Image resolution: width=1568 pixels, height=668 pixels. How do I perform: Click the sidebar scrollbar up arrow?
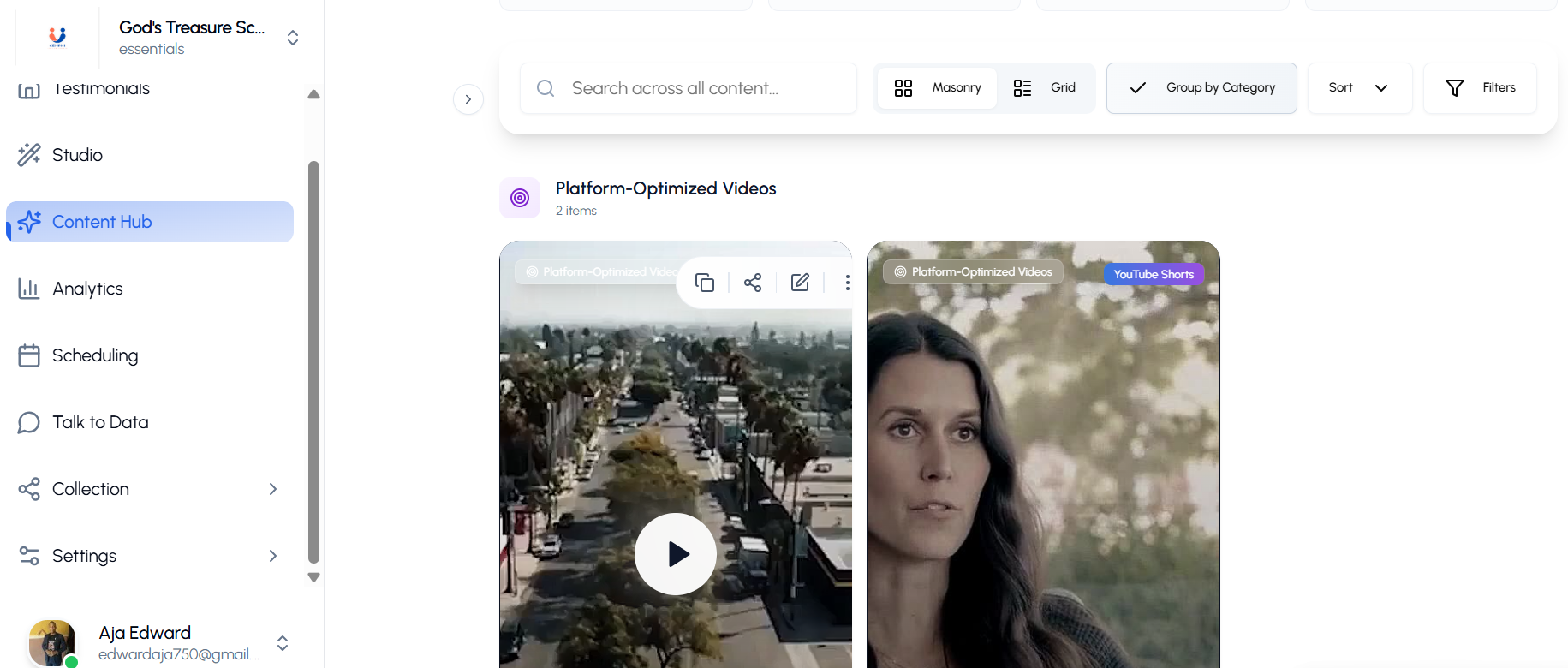313,94
